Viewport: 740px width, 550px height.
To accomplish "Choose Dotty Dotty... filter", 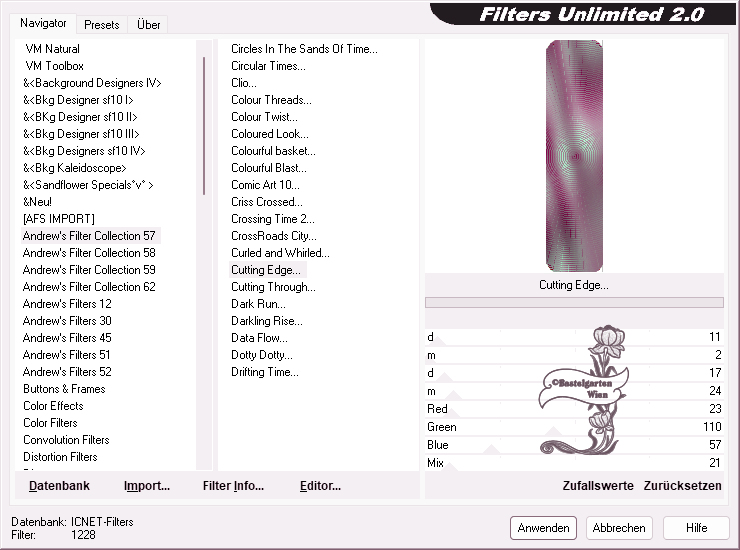I will pos(262,355).
